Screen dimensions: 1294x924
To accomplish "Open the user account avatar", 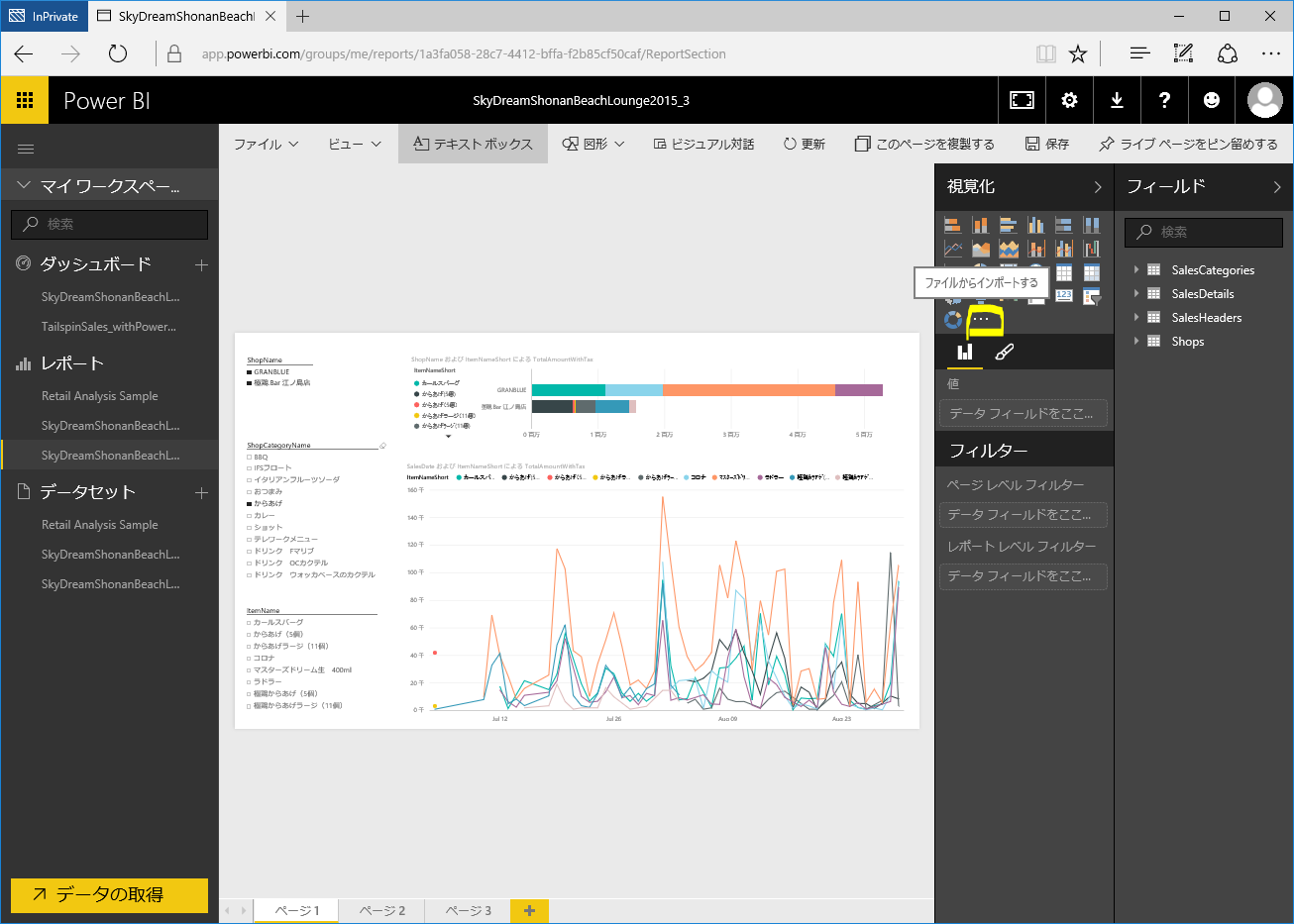I will coord(1264,100).
